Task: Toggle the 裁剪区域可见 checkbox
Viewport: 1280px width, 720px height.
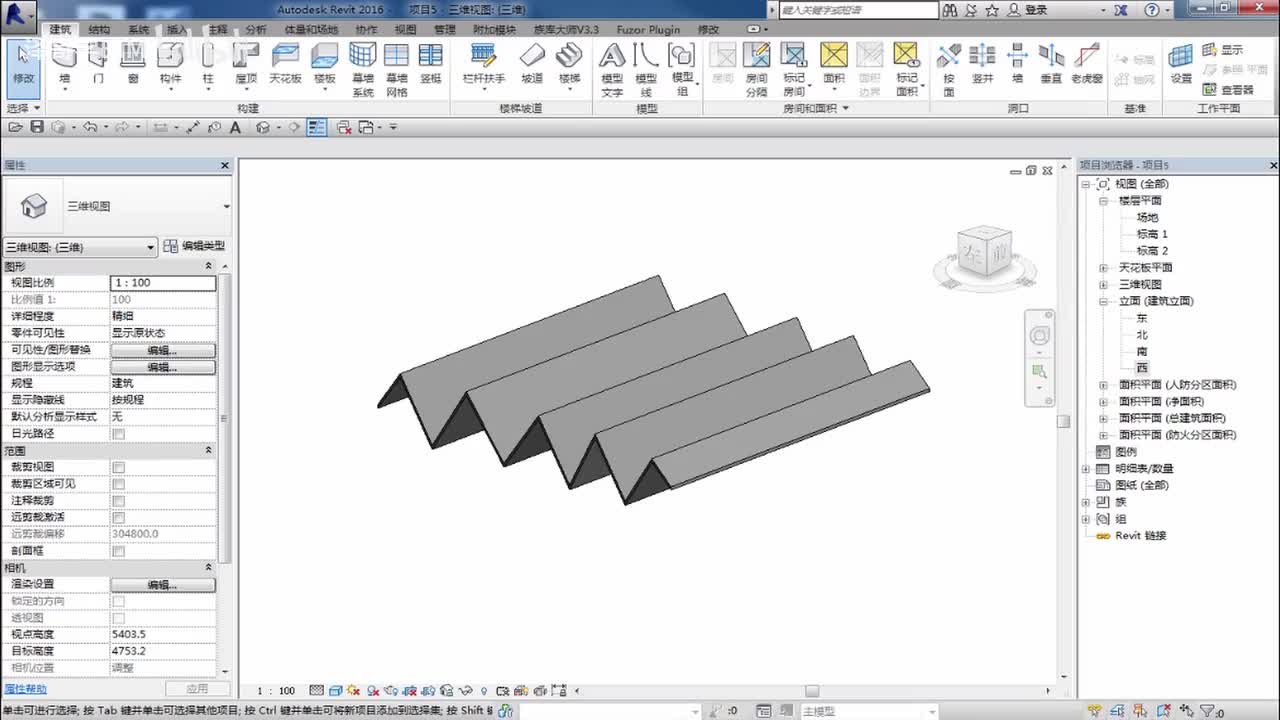Action: coord(119,484)
